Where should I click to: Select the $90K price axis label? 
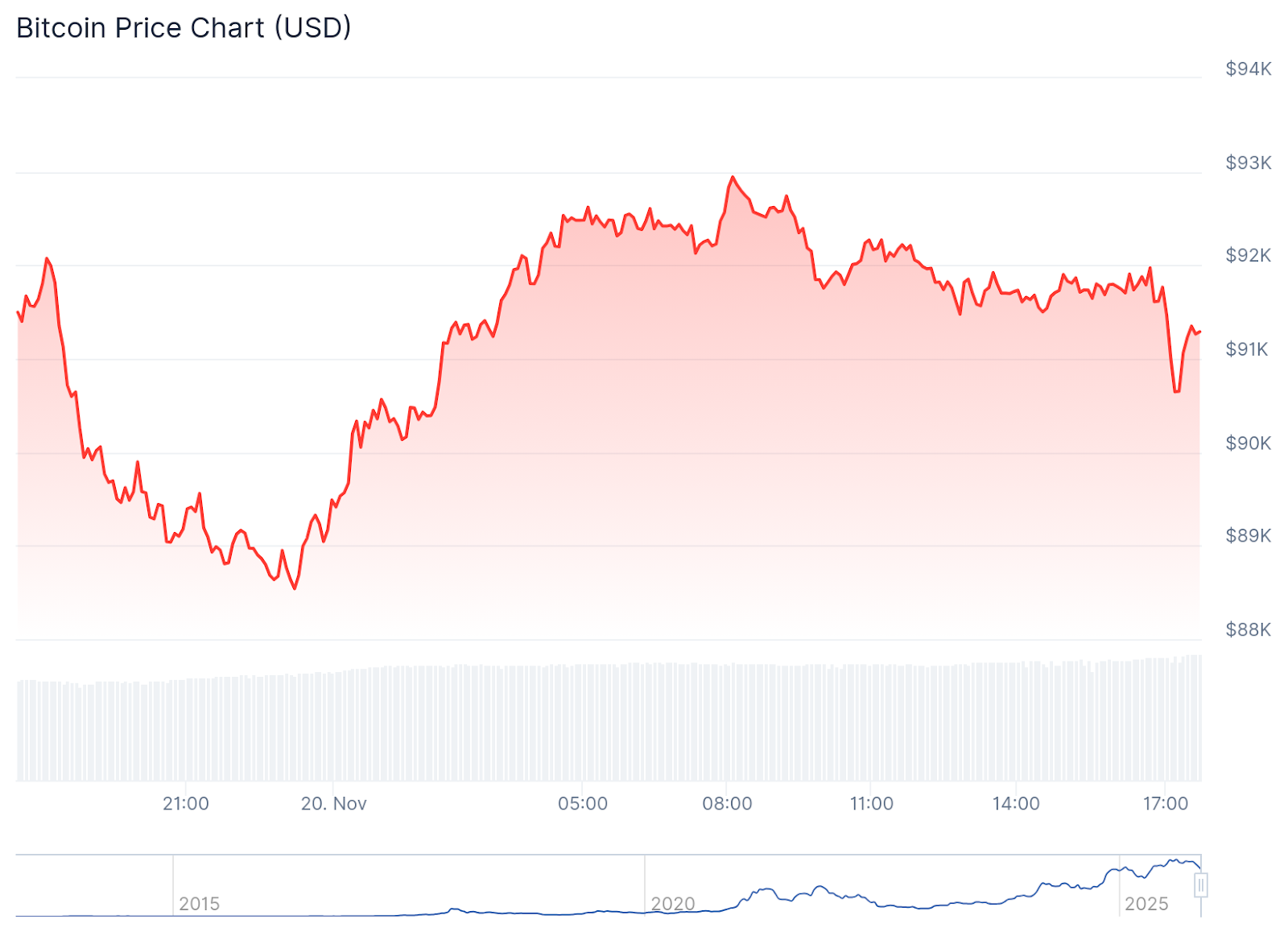1248,443
